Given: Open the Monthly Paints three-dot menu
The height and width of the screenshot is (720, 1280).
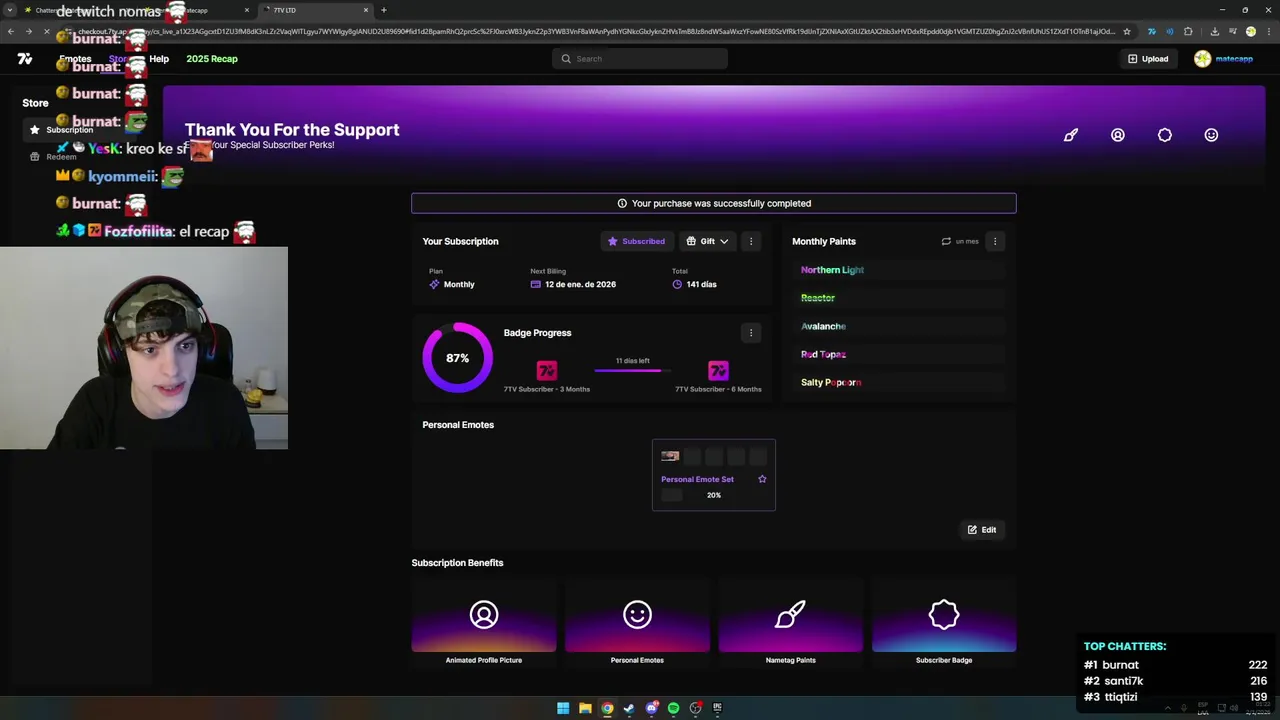Looking at the screenshot, I should pos(994,241).
